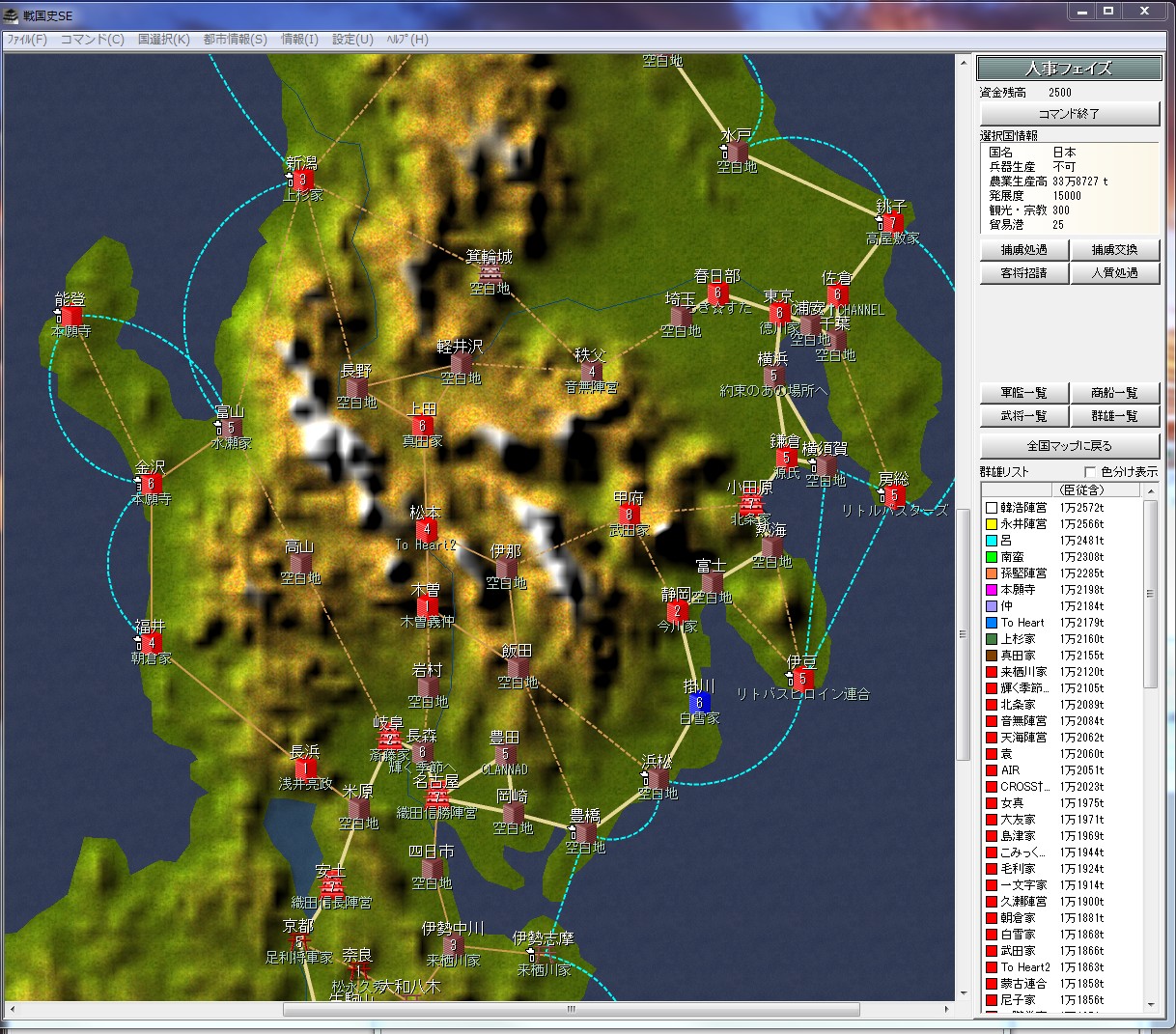Image resolution: width=1176 pixels, height=1034 pixels.
Task: Select the blue 掛川 city marker
Action: (x=701, y=702)
